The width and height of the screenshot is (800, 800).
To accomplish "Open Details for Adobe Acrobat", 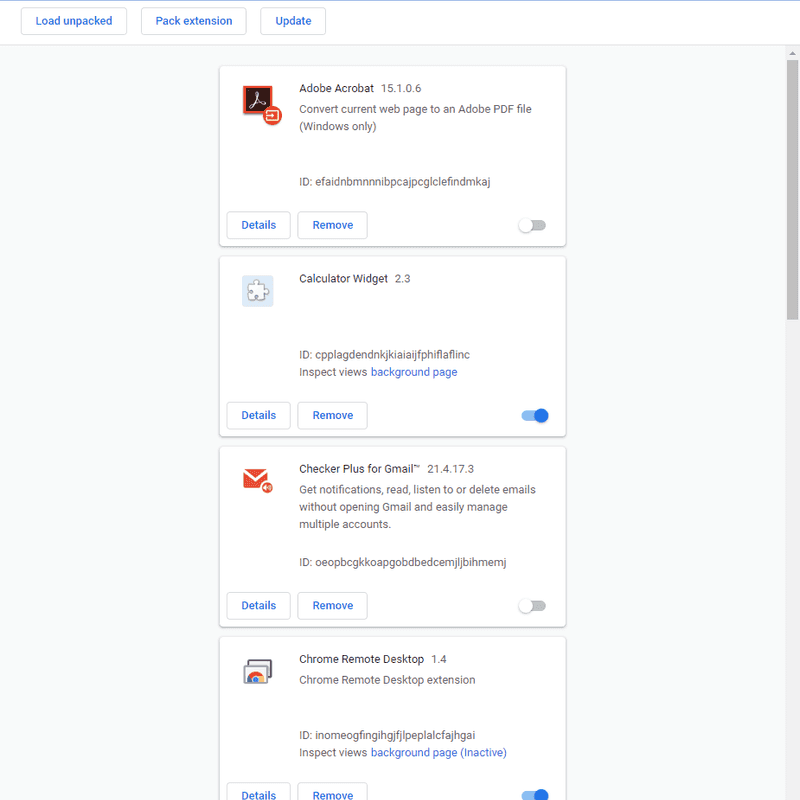I will click(x=259, y=225).
